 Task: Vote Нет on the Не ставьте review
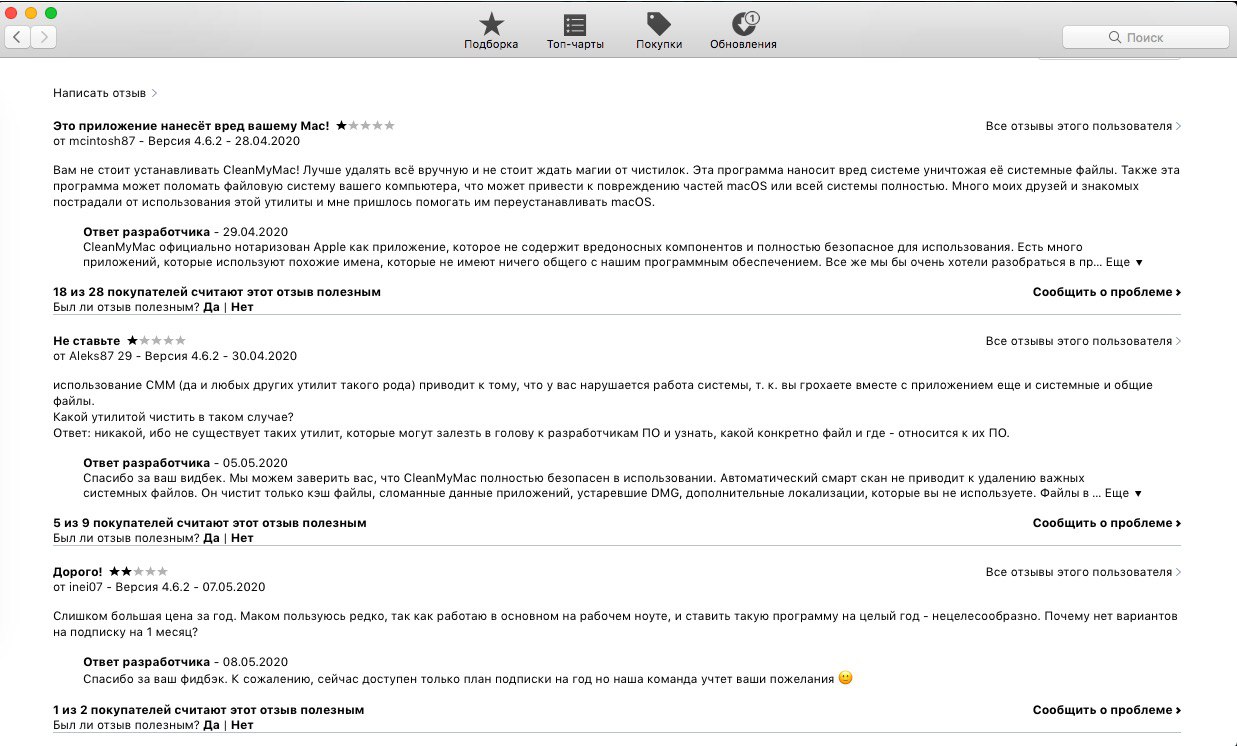click(x=242, y=538)
